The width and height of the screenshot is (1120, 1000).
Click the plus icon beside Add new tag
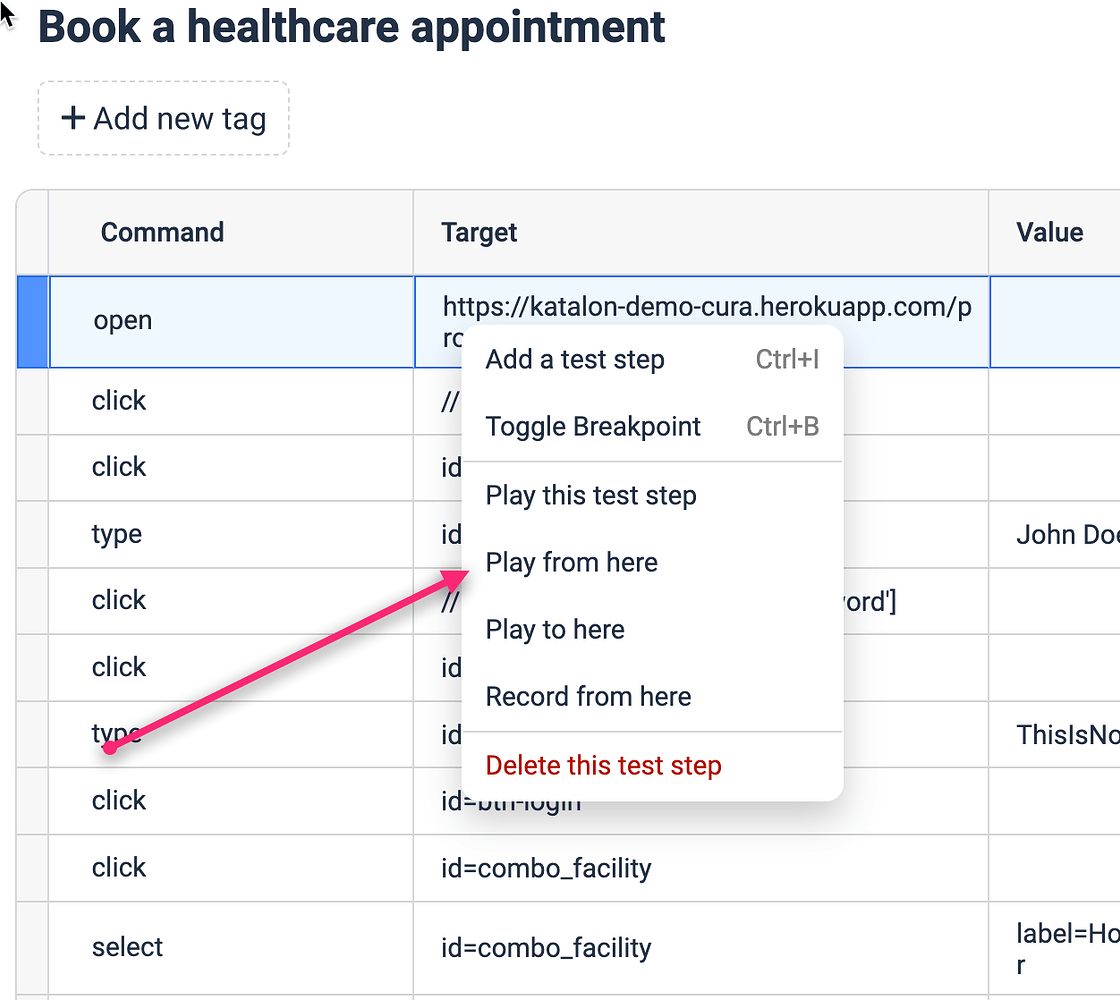[x=72, y=118]
